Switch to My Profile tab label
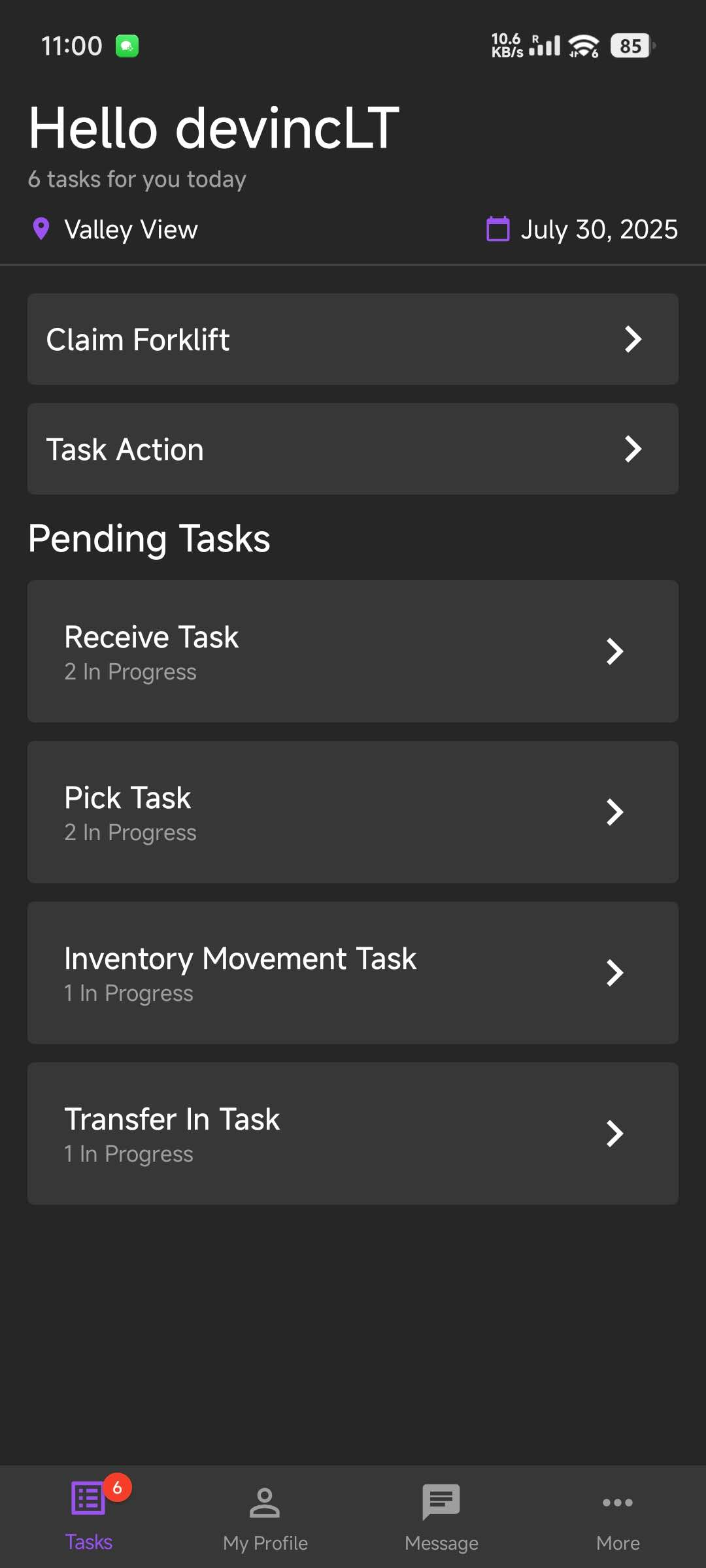Image resolution: width=706 pixels, height=1568 pixels. 265,1543
